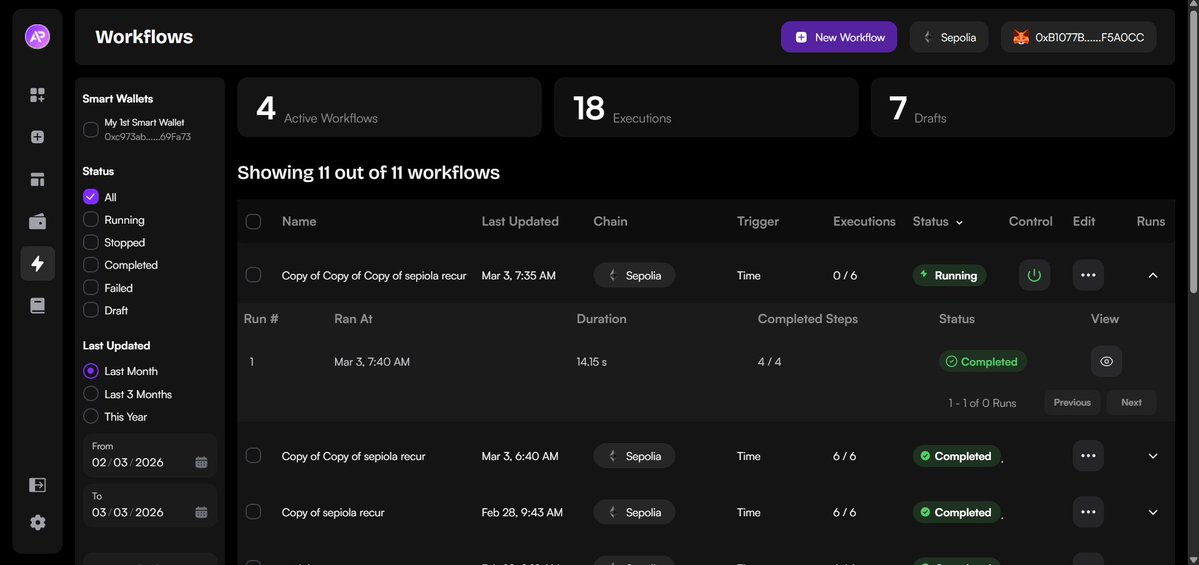Viewport: 1199px width, 565px height.
Task: Open three-dots menu for Copy of Copy of sepiola recur
Action: click(x=1088, y=456)
